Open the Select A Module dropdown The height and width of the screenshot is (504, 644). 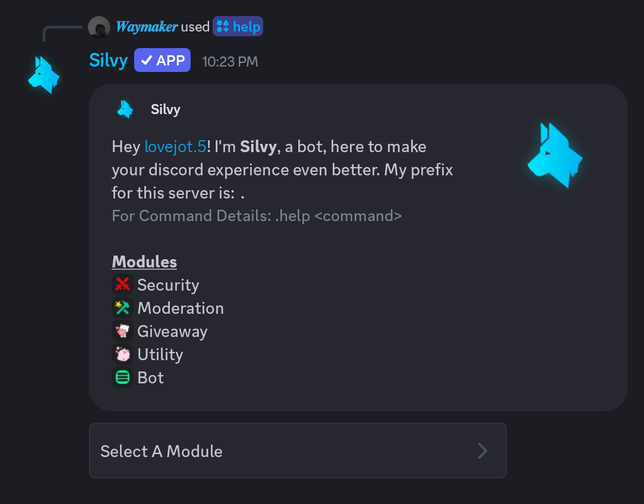click(297, 451)
